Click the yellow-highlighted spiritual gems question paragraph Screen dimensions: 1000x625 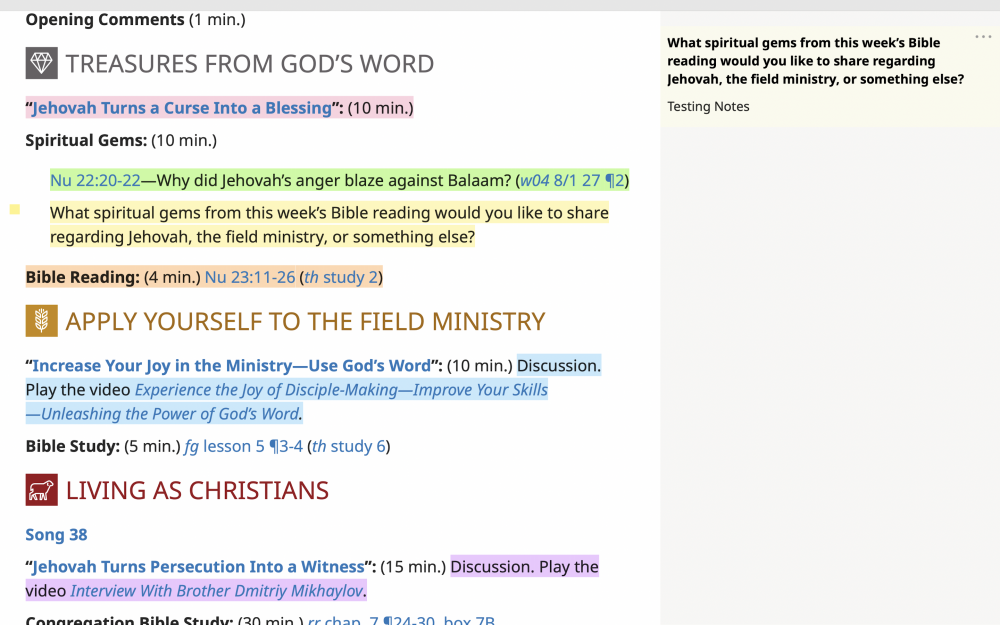click(329, 225)
